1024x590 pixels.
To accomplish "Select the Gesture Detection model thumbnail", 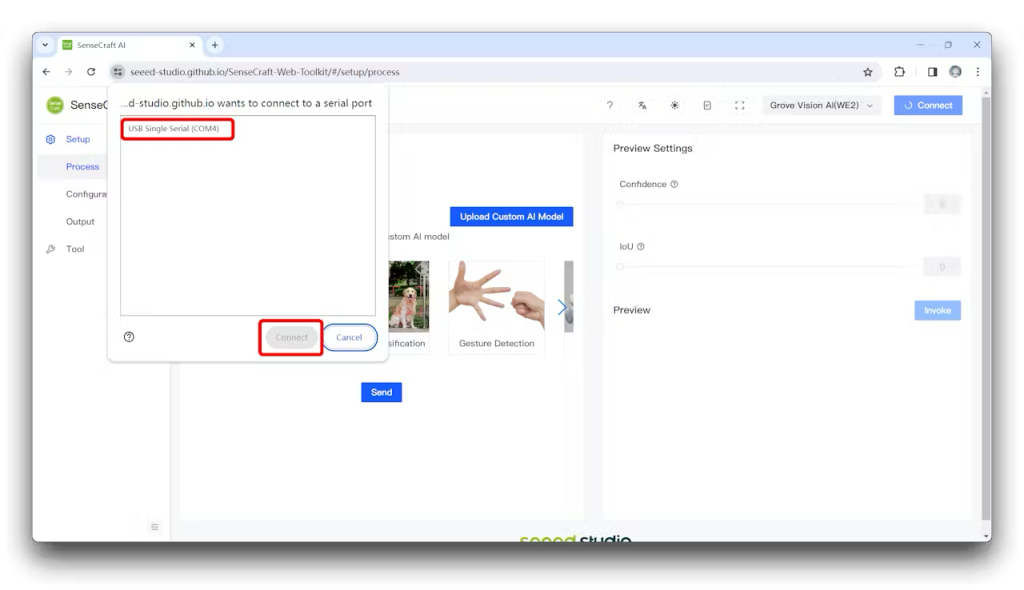I will point(496,300).
